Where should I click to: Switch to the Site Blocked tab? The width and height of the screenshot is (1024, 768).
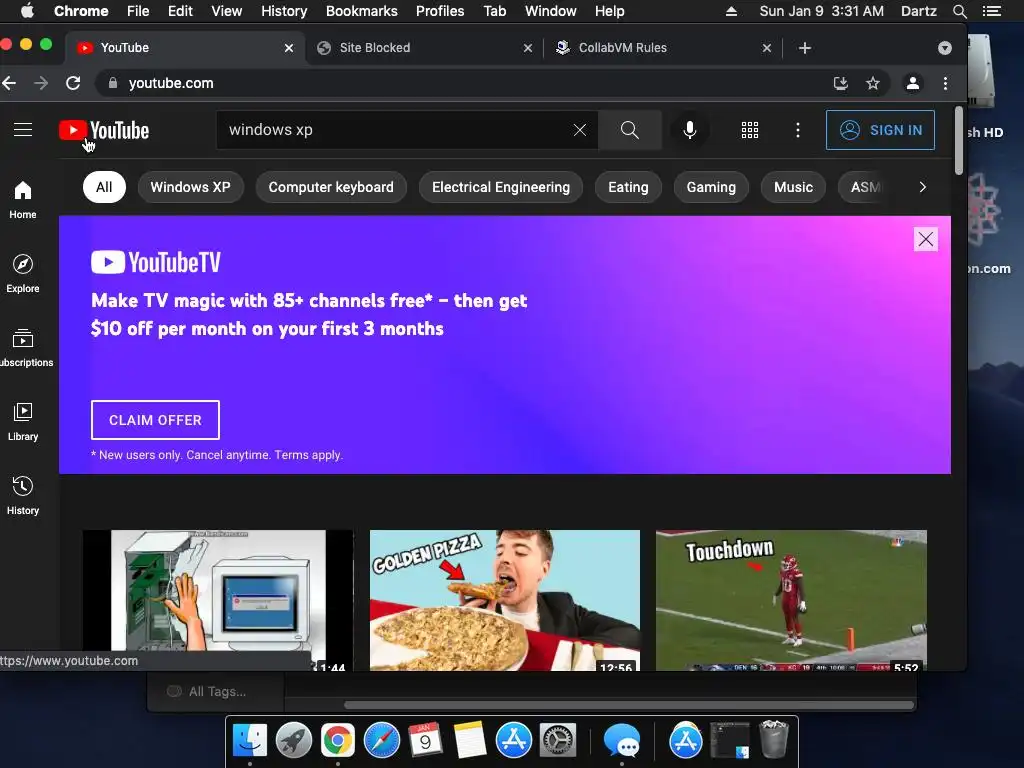click(424, 48)
